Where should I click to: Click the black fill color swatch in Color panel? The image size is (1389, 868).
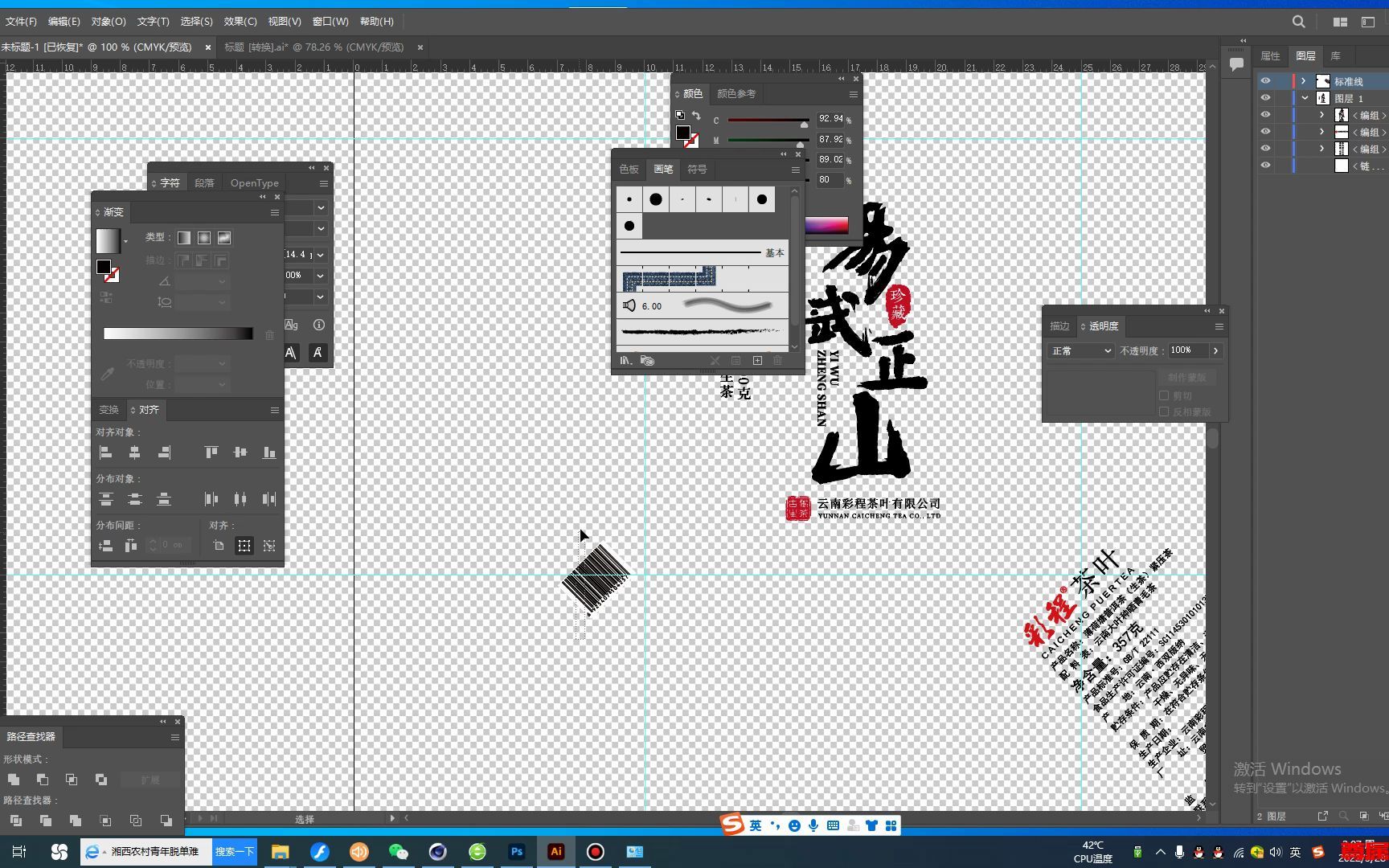[682, 133]
